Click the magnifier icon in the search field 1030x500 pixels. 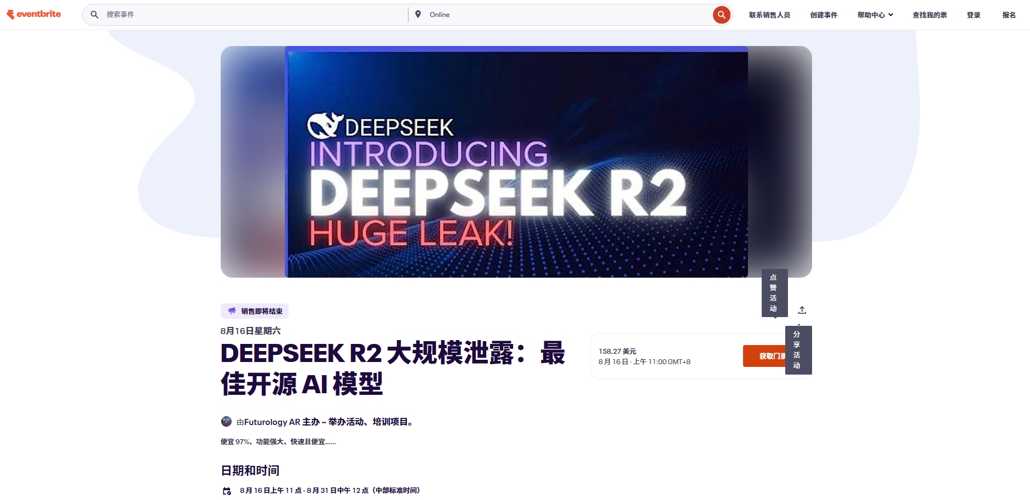coord(95,14)
